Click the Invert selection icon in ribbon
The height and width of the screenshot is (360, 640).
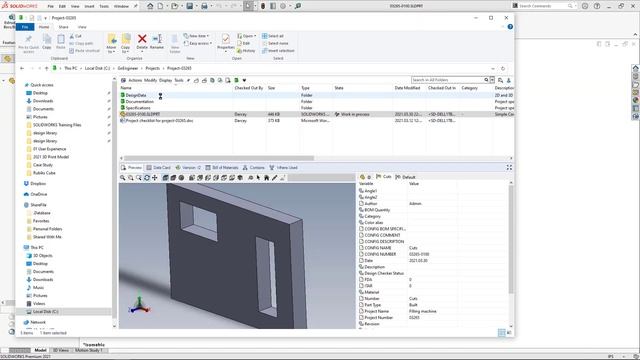264,51
